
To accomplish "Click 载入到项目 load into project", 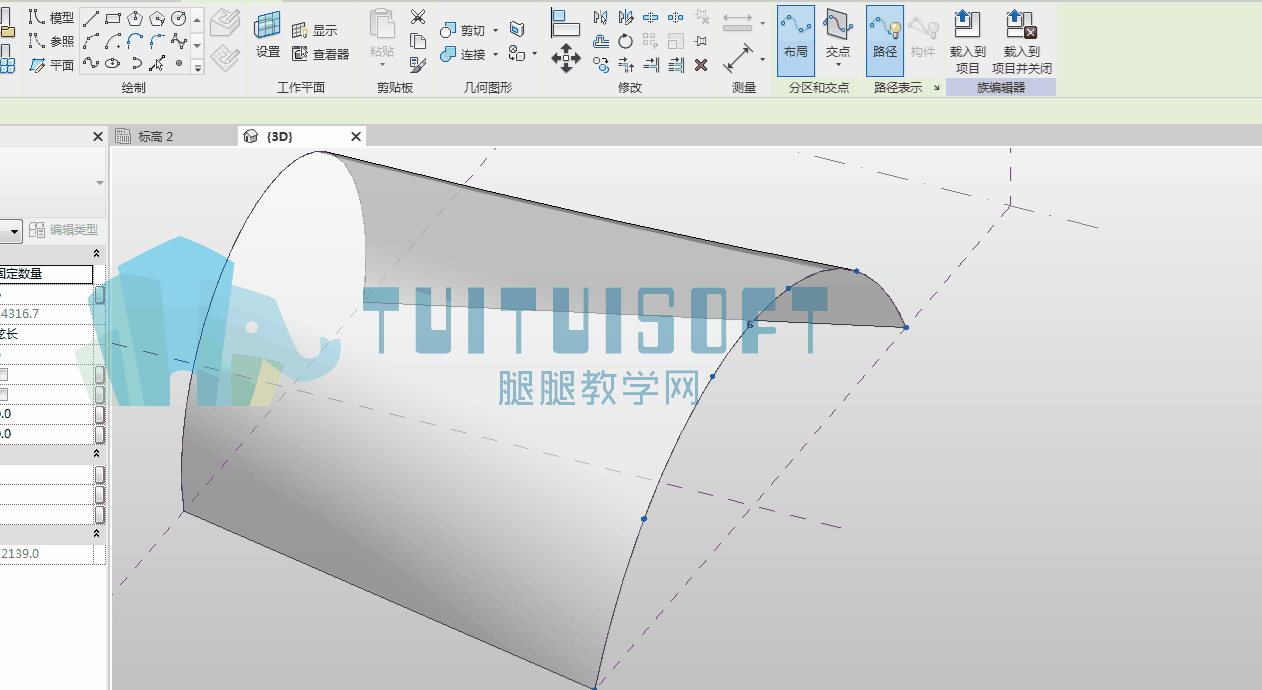I will [967, 41].
